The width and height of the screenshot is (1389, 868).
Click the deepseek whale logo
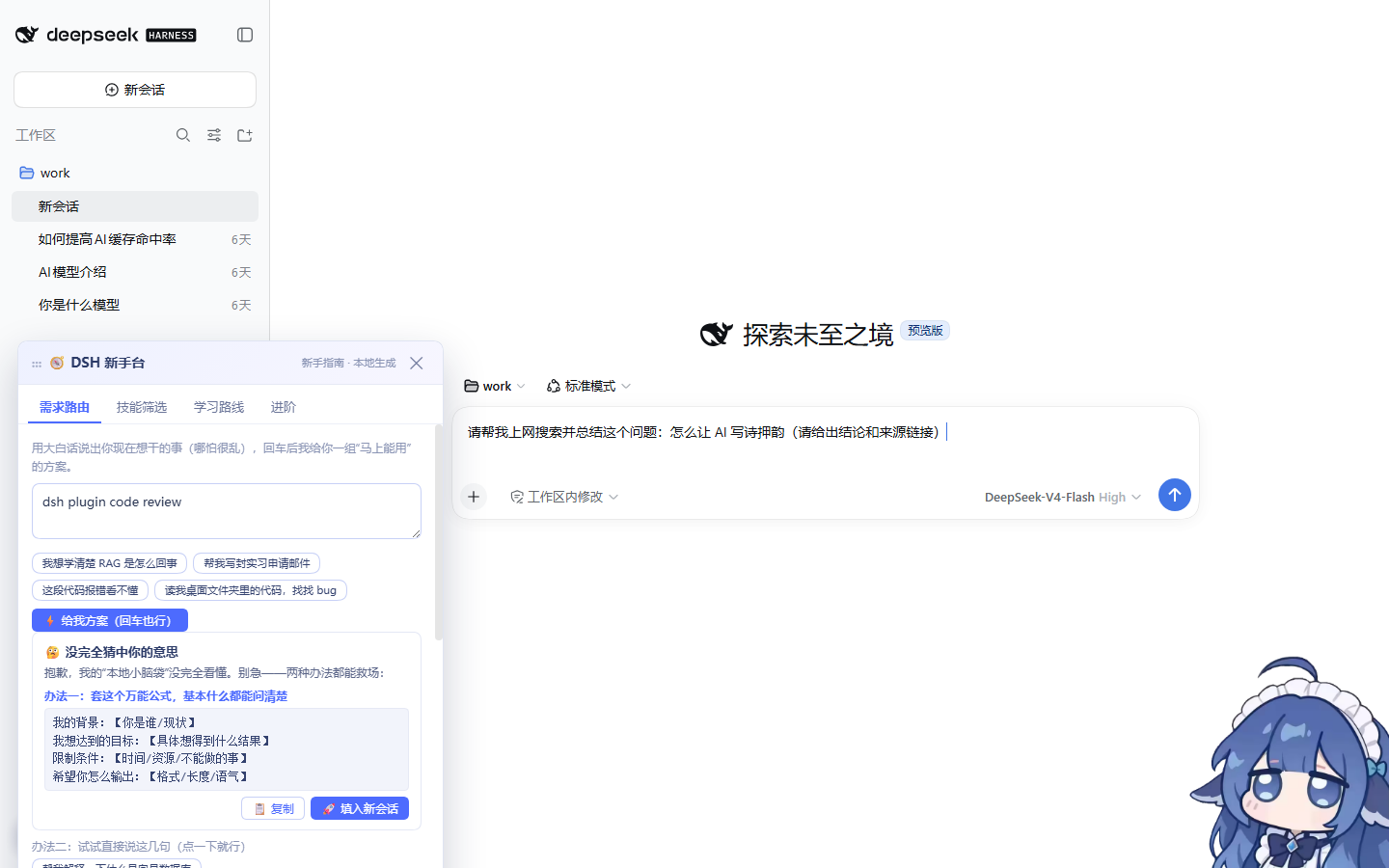pyautogui.click(x=27, y=35)
